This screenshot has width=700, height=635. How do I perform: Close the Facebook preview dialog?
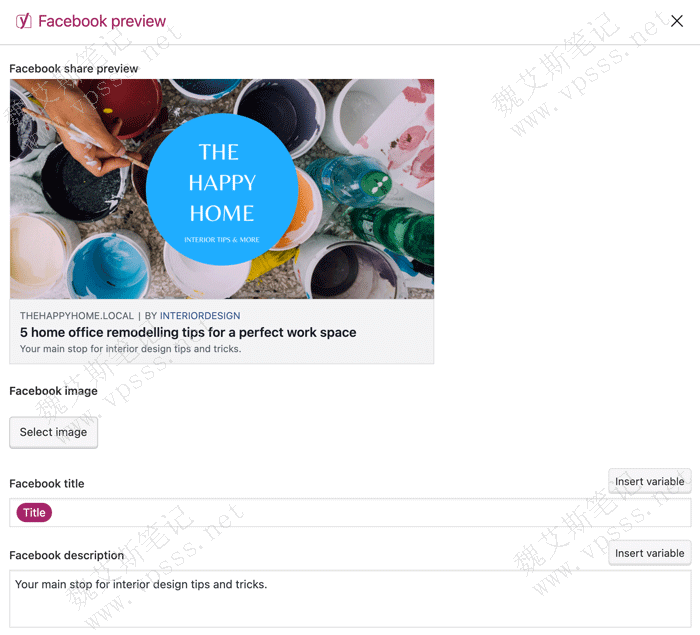[x=677, y=21]
